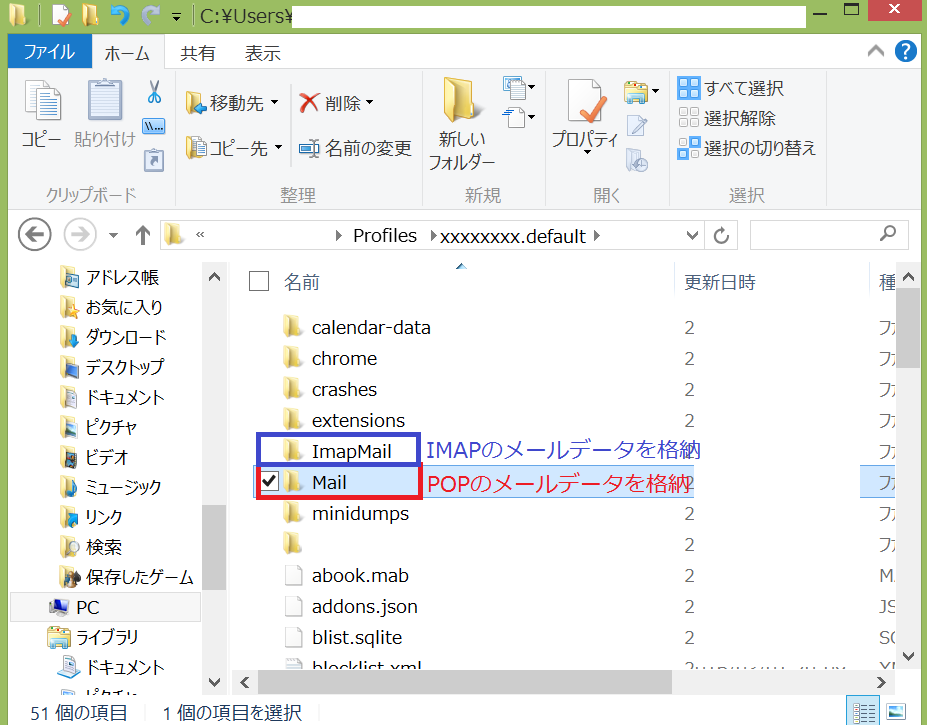Select Downloads (ダウンロード) in navigation pane
927x725 pixels.
(125, 337)
